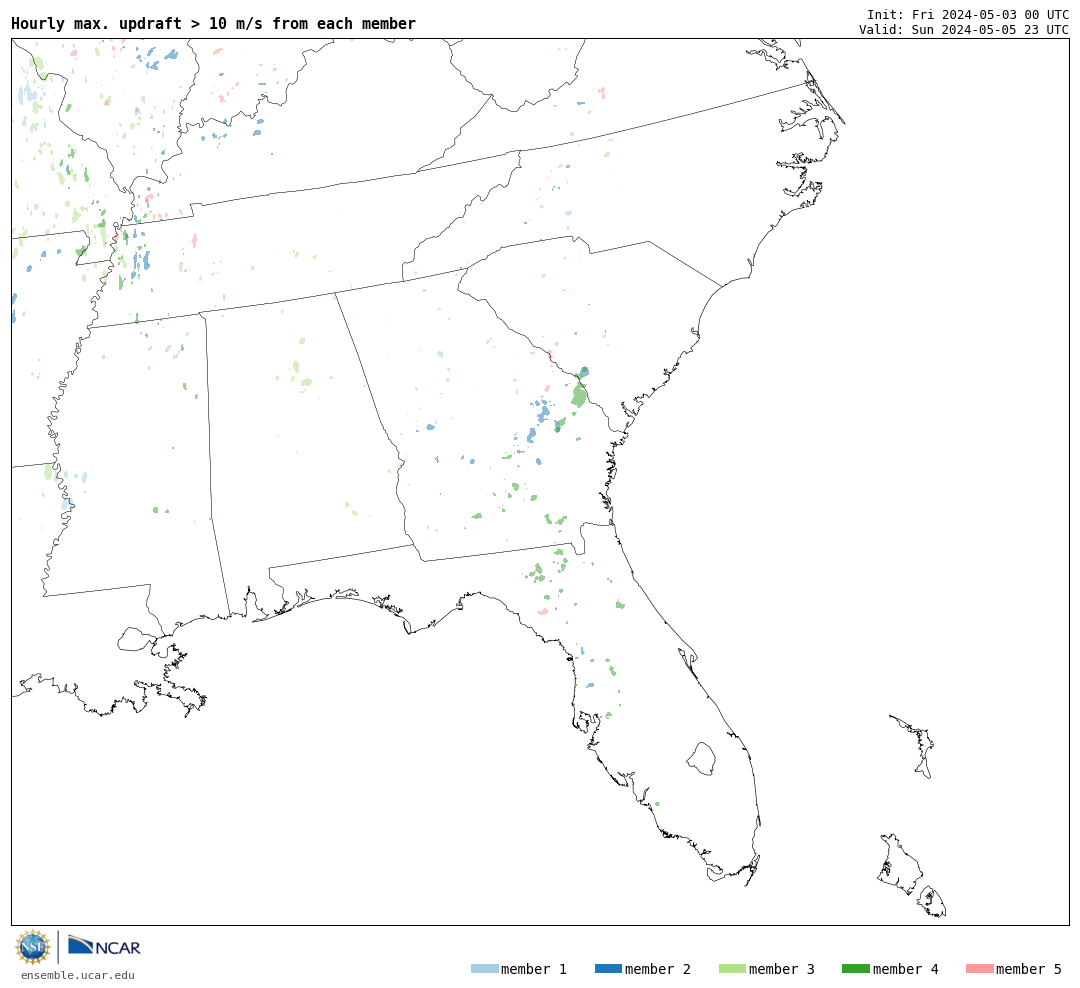Click the 'member 3' legend label

(782, 969)
